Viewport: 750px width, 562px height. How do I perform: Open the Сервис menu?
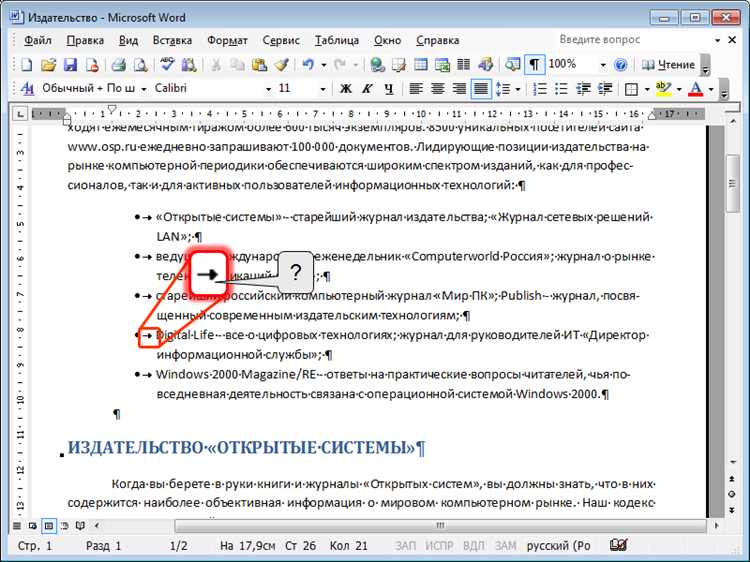281,40
